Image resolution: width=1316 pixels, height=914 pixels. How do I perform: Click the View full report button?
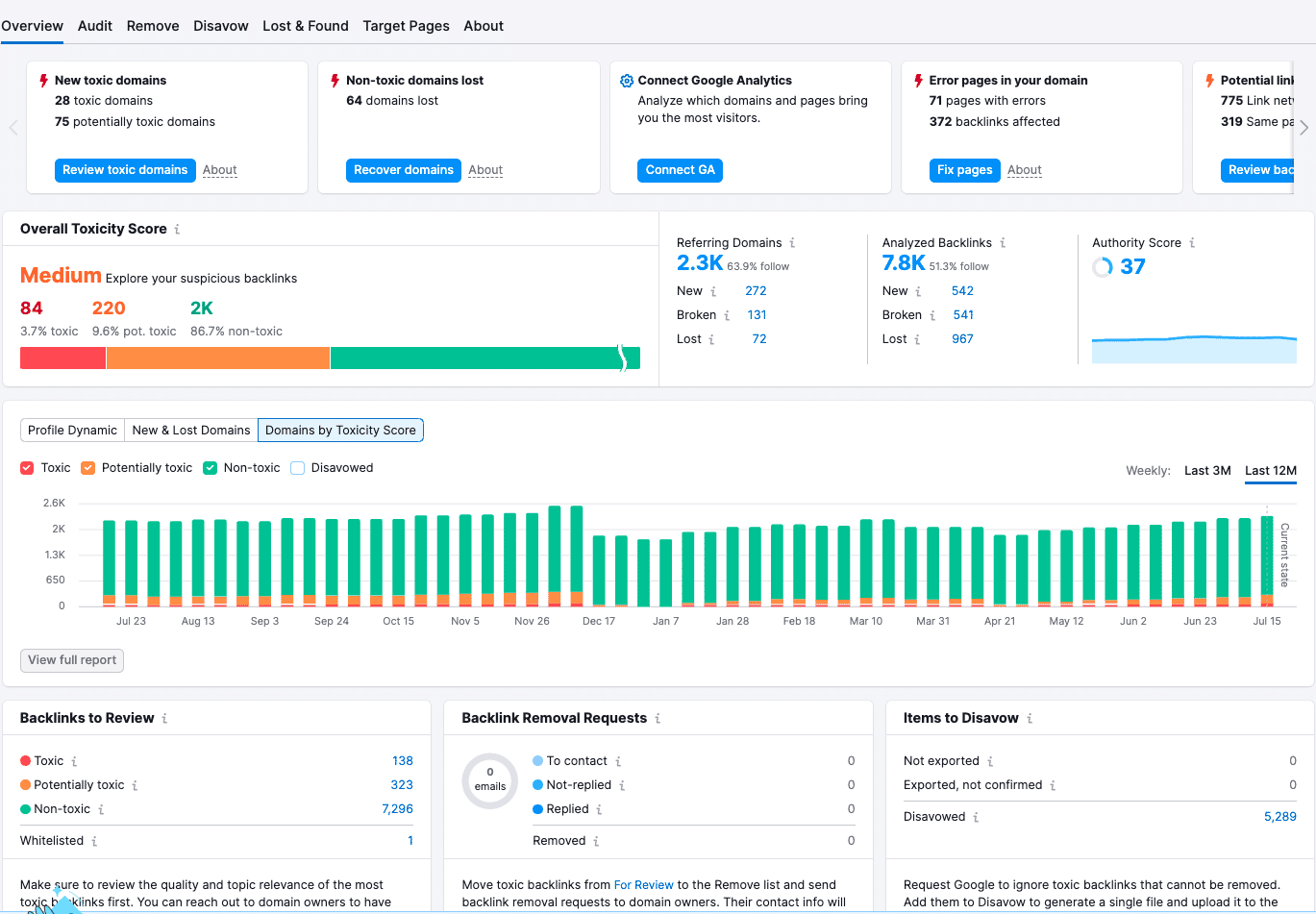pyautogui.click(x=72, y=660)
